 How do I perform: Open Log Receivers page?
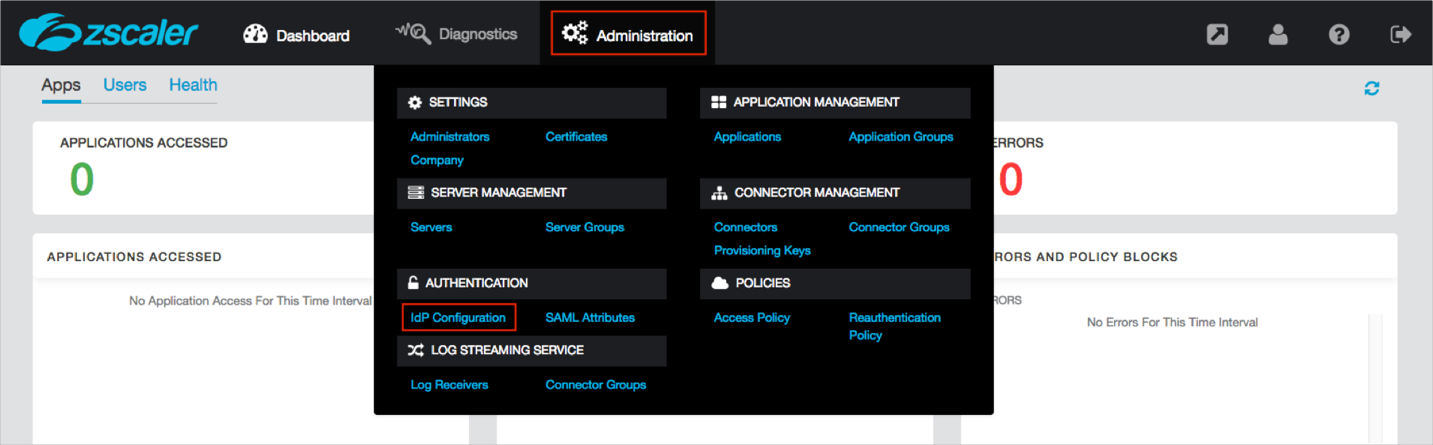449,384
